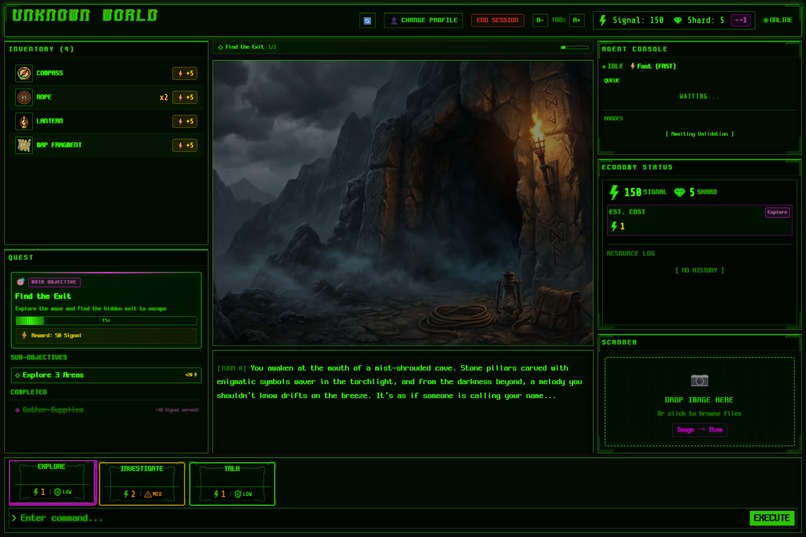
Task: Click the diamond icon before Explore 3 Areas
Action: click(17, 375)
